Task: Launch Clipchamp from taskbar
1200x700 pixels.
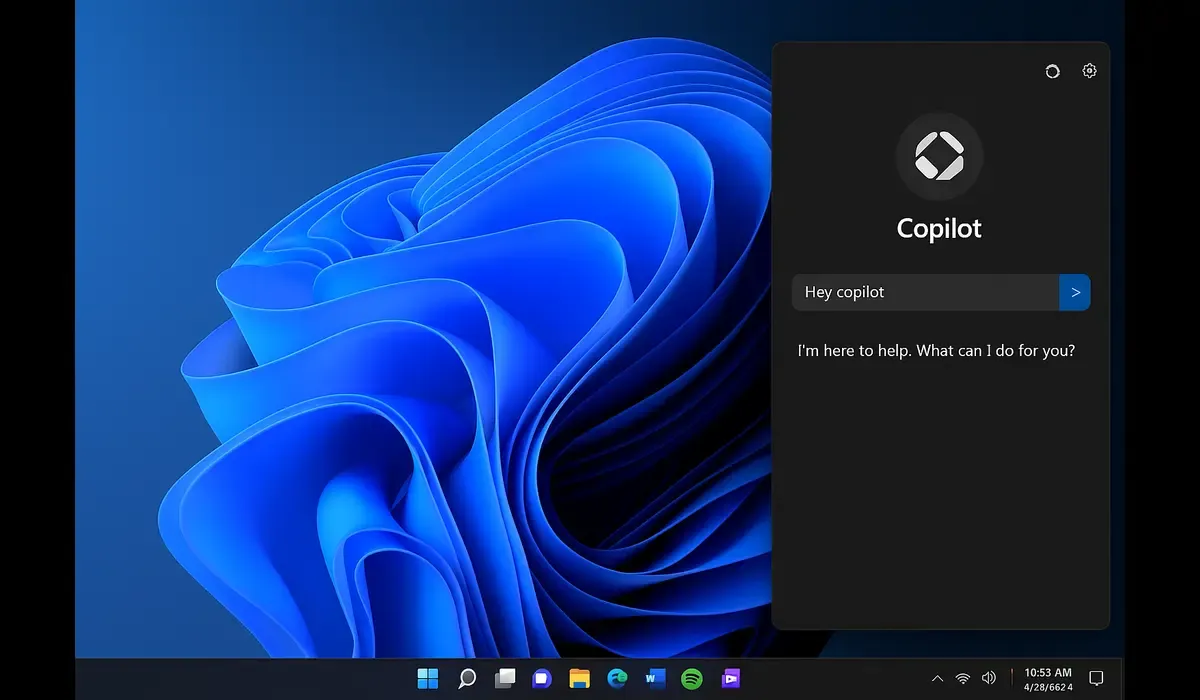Action: [x=731, y=679]
